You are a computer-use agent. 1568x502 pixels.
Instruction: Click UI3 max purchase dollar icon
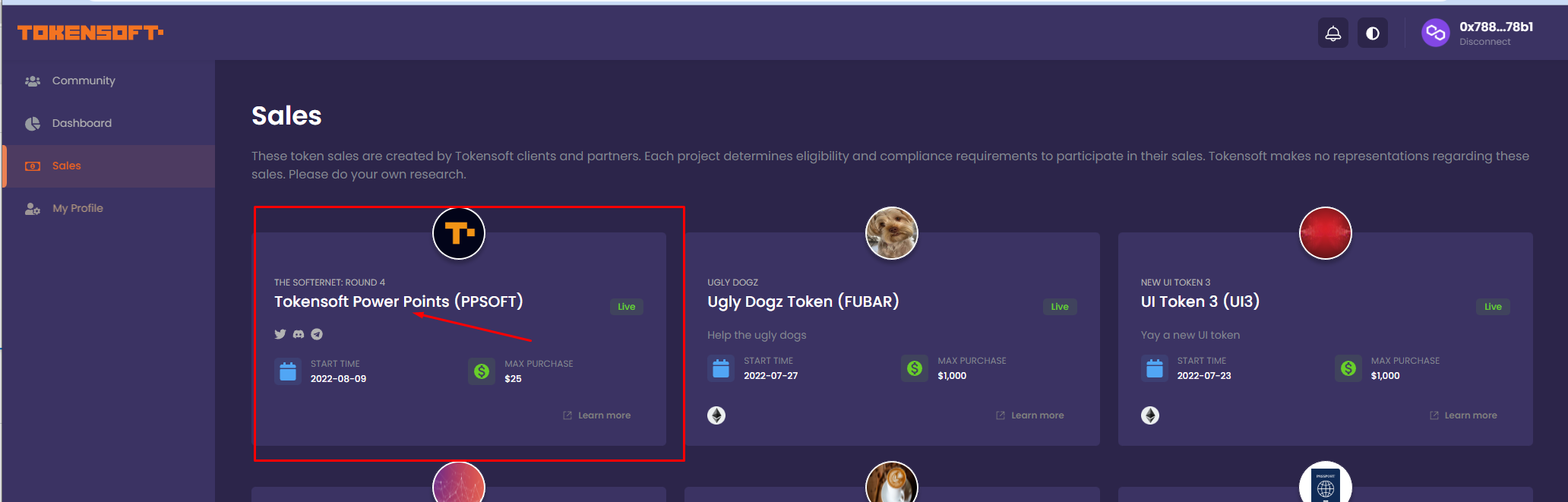click(x=1348, y=368)
